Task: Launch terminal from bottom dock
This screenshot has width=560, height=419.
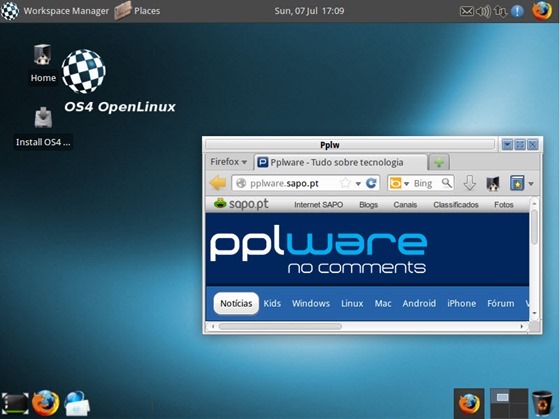Action: point(15,404)
